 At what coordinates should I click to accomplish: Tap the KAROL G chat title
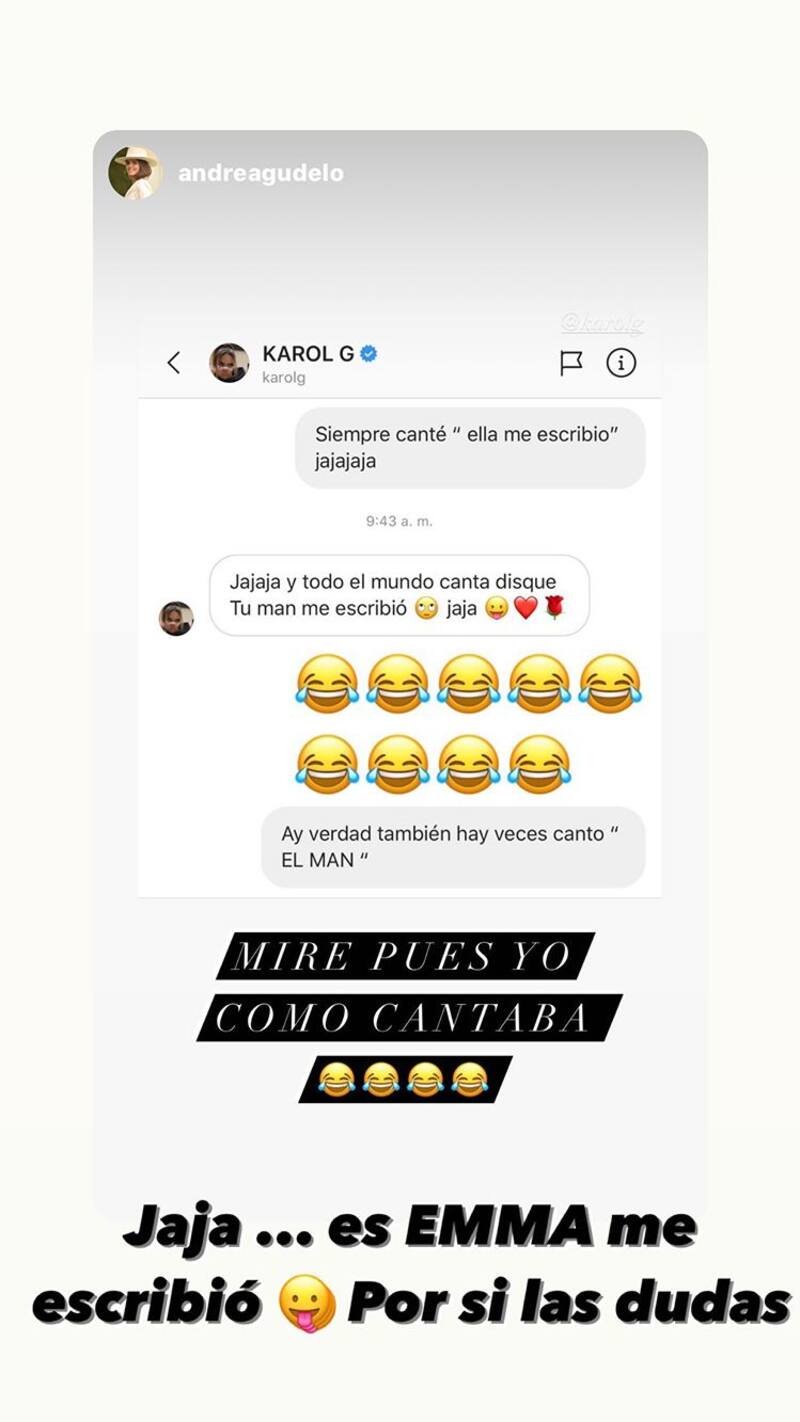pos(308,353)
